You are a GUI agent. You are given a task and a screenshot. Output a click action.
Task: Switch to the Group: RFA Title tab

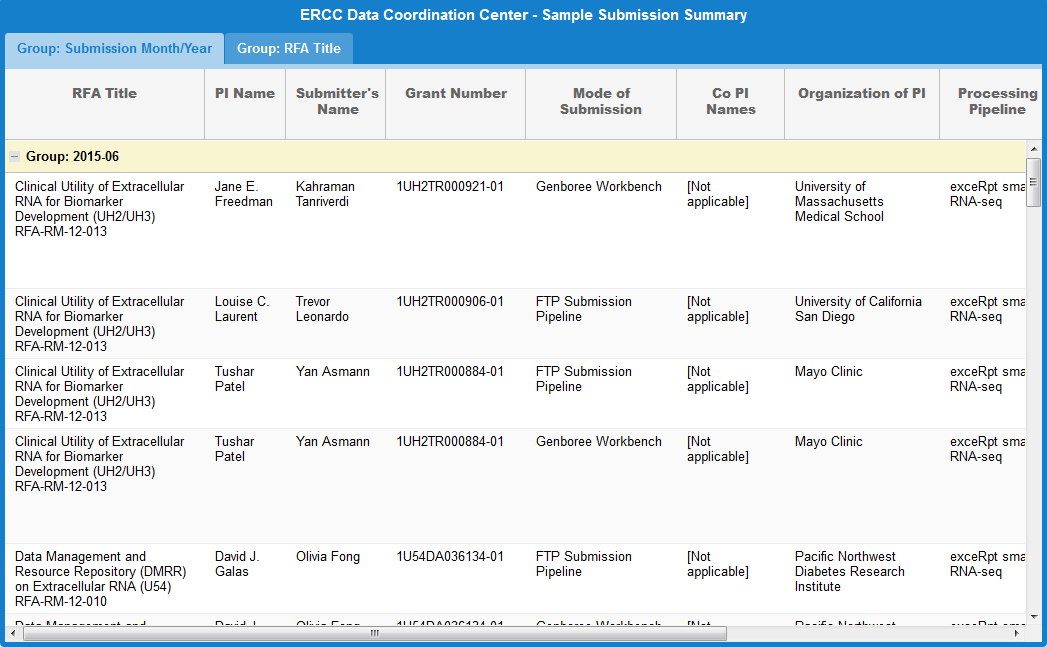[288, 48]
